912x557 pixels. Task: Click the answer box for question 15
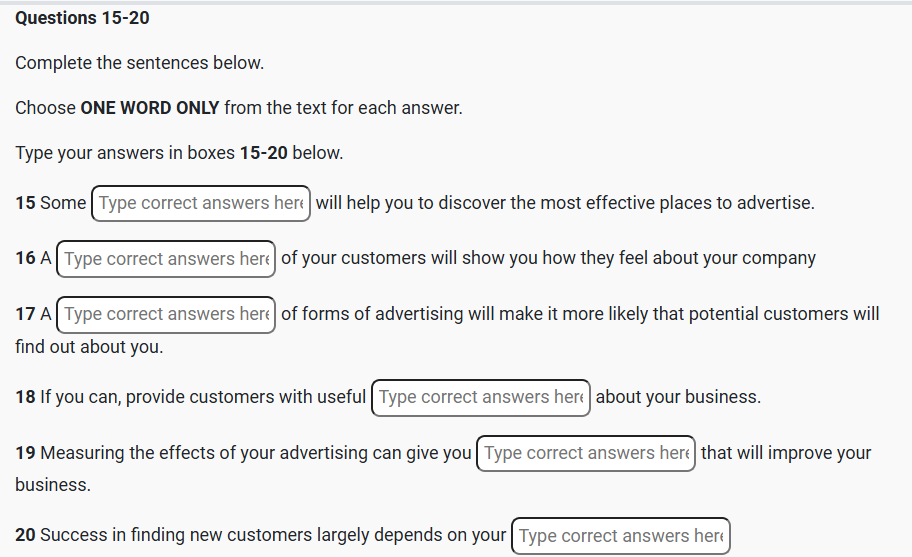pyautogui.click(x=201, y=203)
